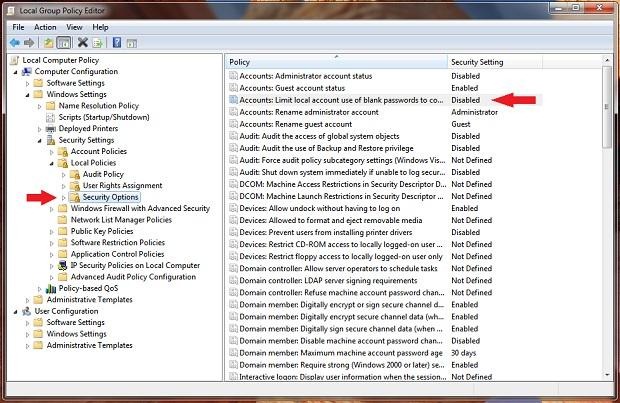Click the Scripts (Startup/Shutdown) icon
This screenshot has width=620, height=403.
pos(50,117)
